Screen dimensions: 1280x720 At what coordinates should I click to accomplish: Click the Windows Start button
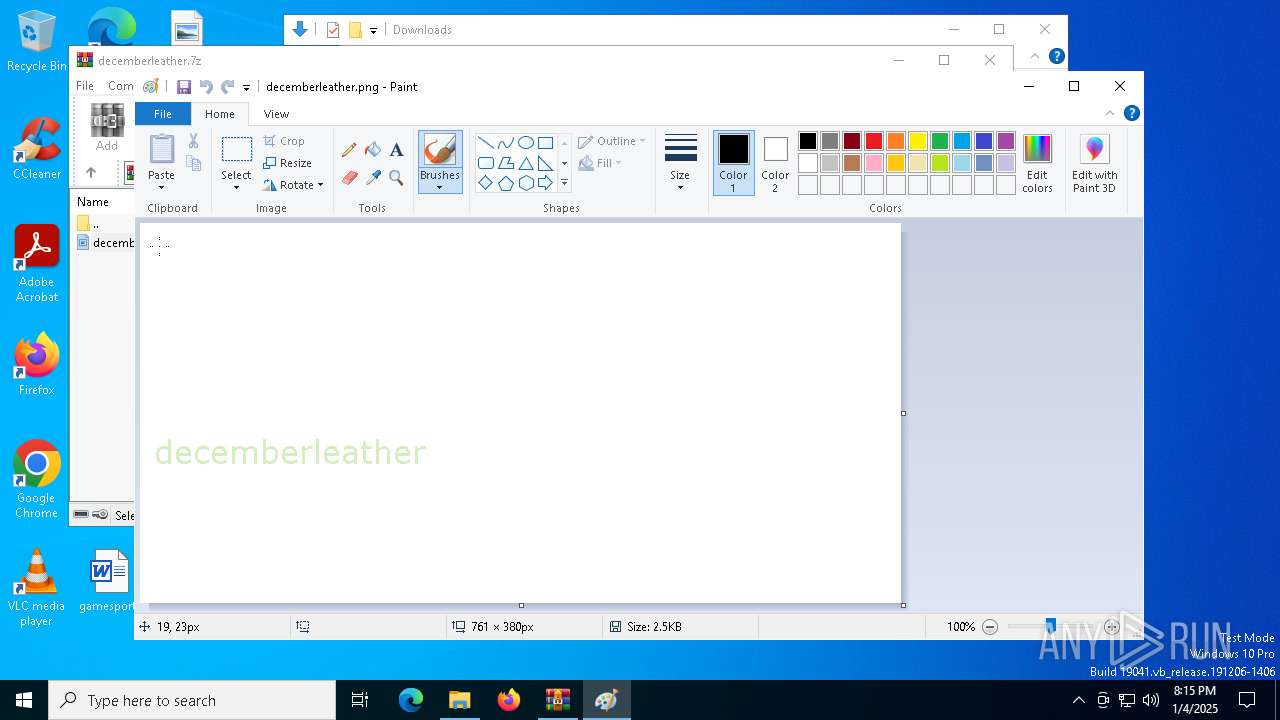(24, 700)
